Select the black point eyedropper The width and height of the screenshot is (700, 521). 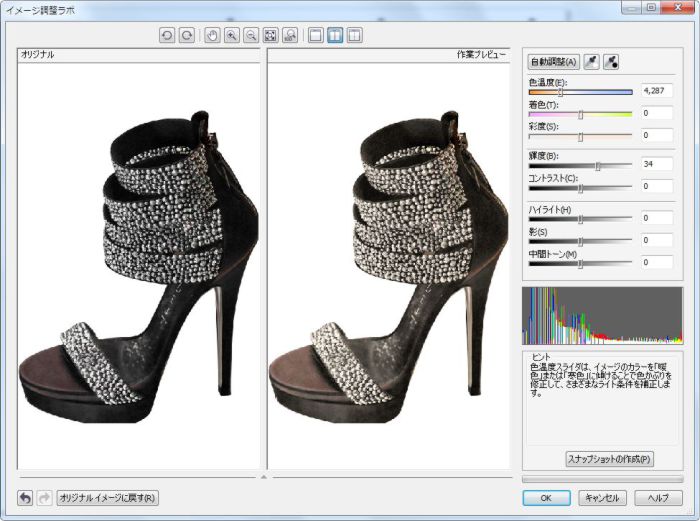[611, 62]
